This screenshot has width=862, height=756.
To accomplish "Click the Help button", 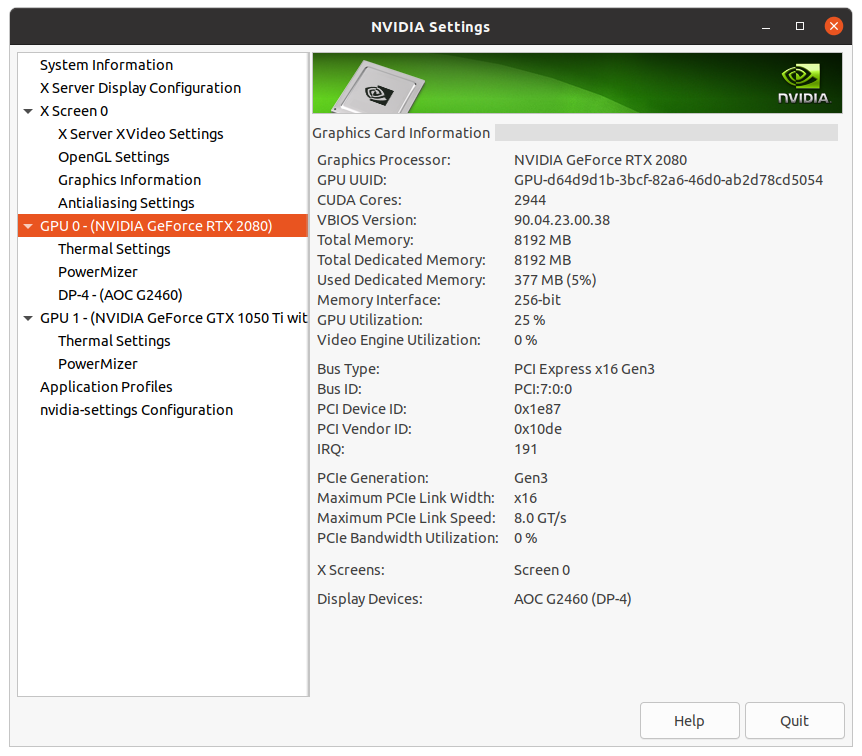I will 689,720.
